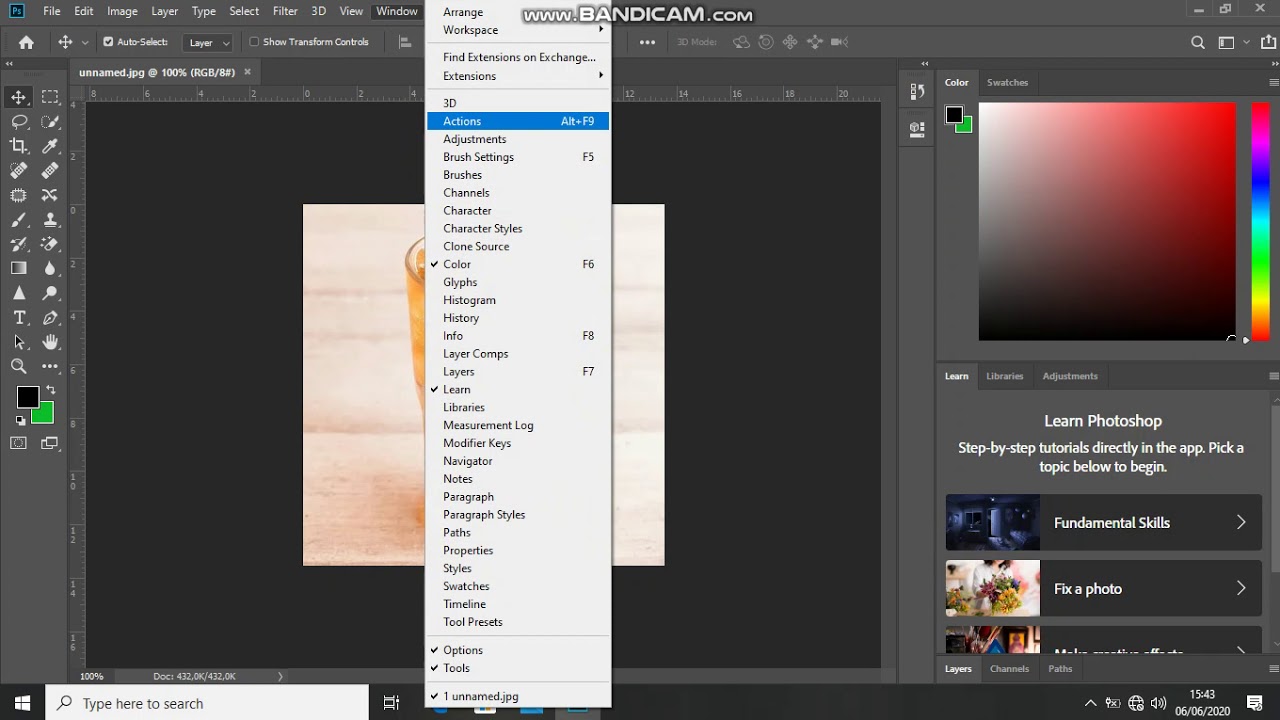
Task: Open the Fundamental Skills tutorial
Action: point(1103,522)
